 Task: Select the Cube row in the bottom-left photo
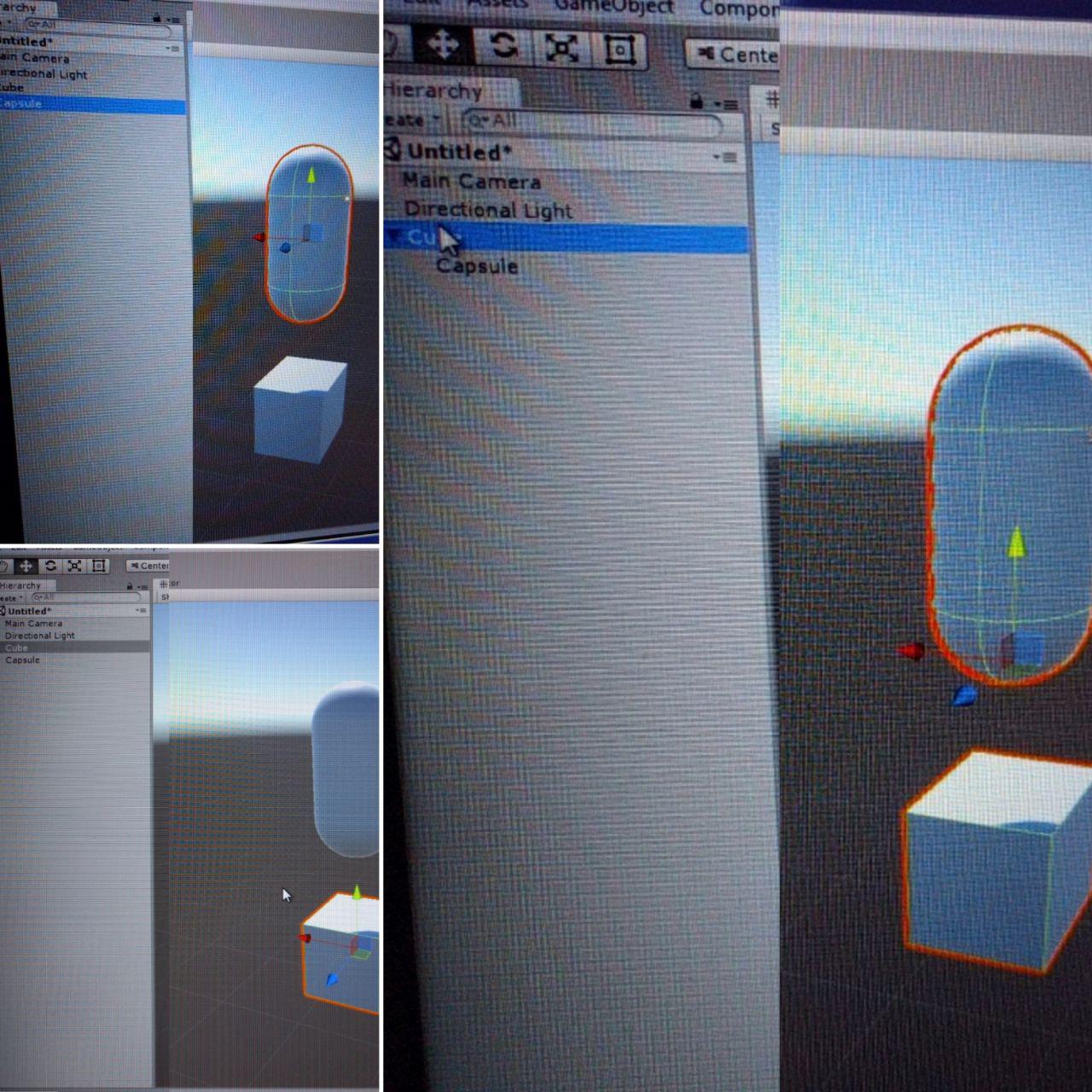pos(75,648)
